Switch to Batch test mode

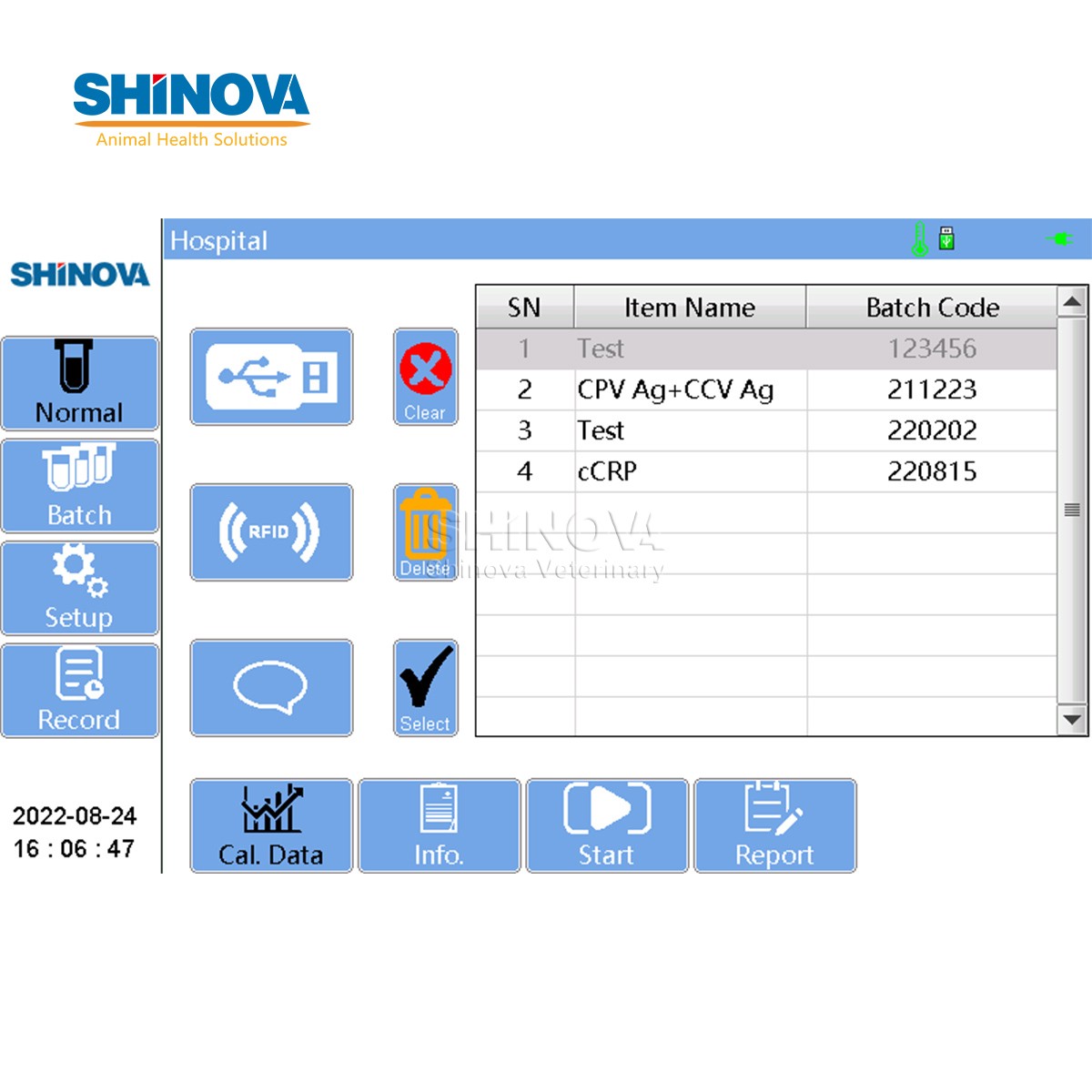click(80, 486)
